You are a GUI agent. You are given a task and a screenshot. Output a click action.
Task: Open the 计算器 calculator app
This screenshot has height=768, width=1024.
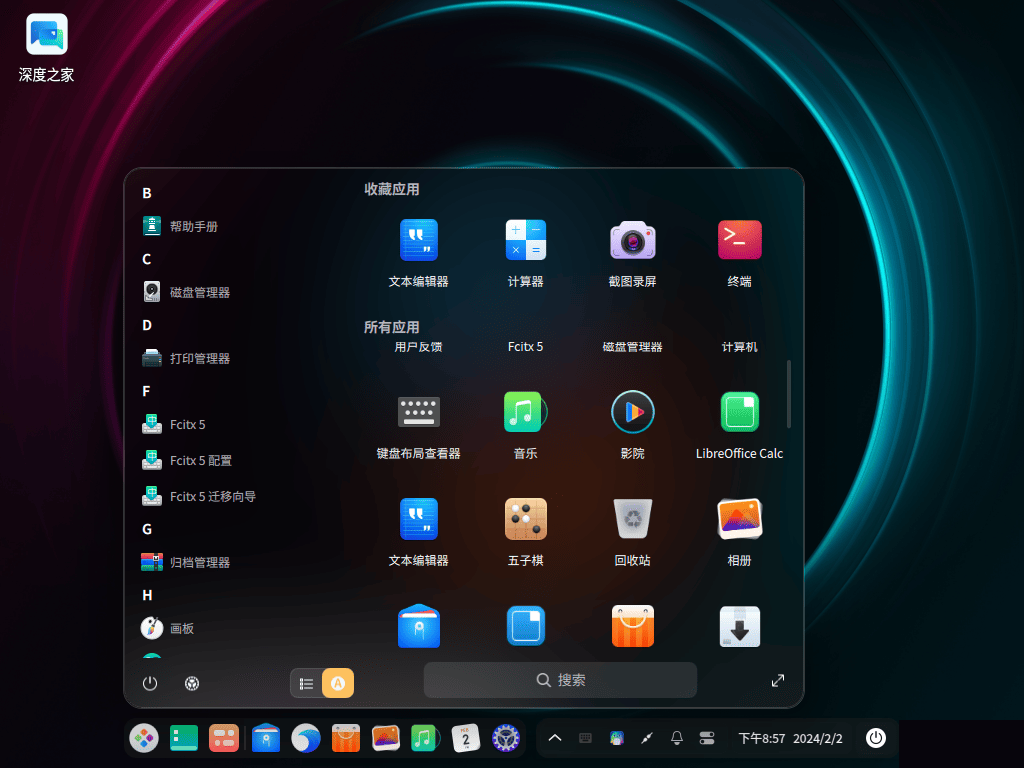pyautogui.click(x=525, y=240)
